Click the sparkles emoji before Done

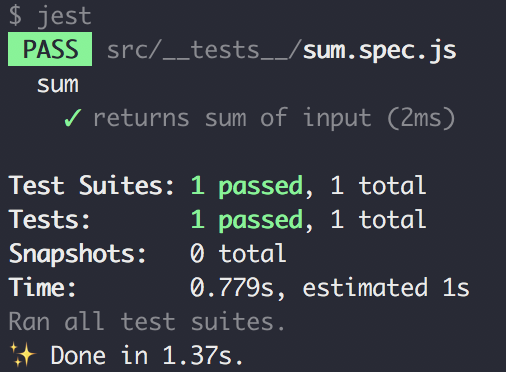coord(23,355)
